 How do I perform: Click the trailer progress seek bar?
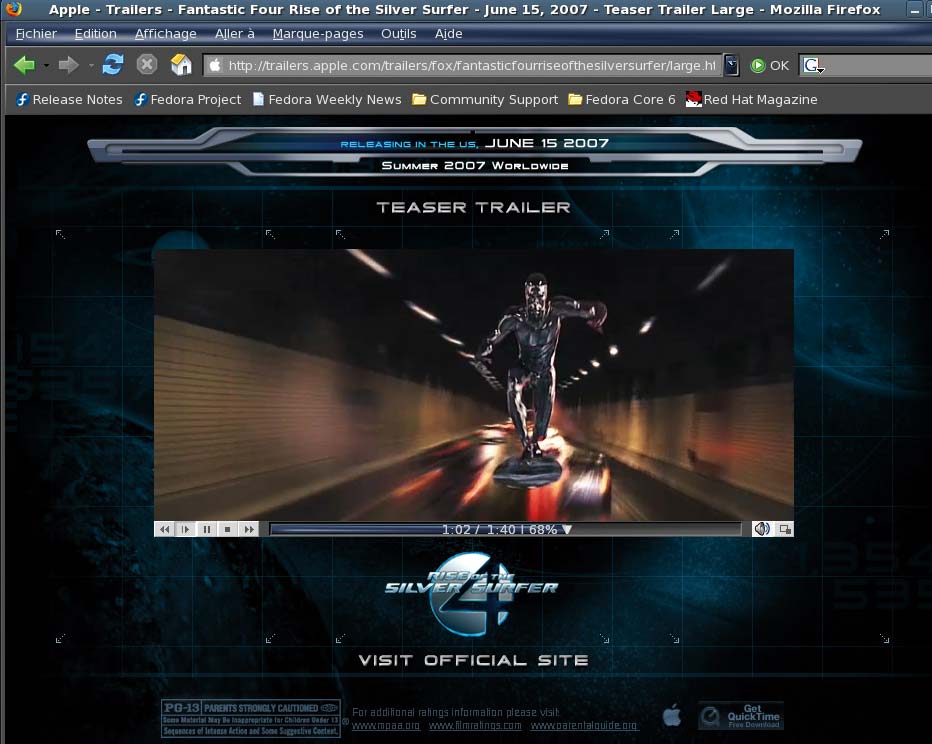506,529
